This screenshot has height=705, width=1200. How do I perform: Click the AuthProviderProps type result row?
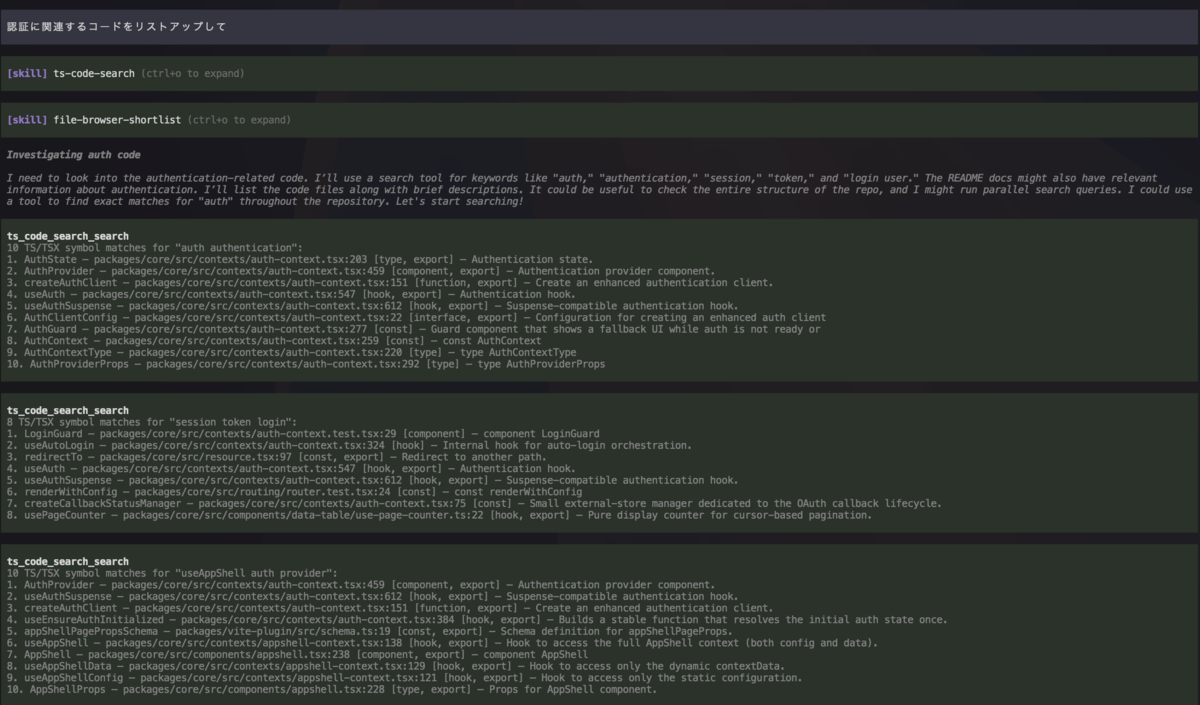point(306,364)
